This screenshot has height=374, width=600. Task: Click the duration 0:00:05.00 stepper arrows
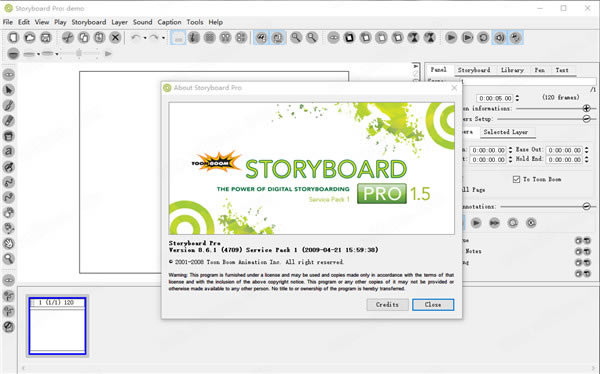tap(517, 98)
